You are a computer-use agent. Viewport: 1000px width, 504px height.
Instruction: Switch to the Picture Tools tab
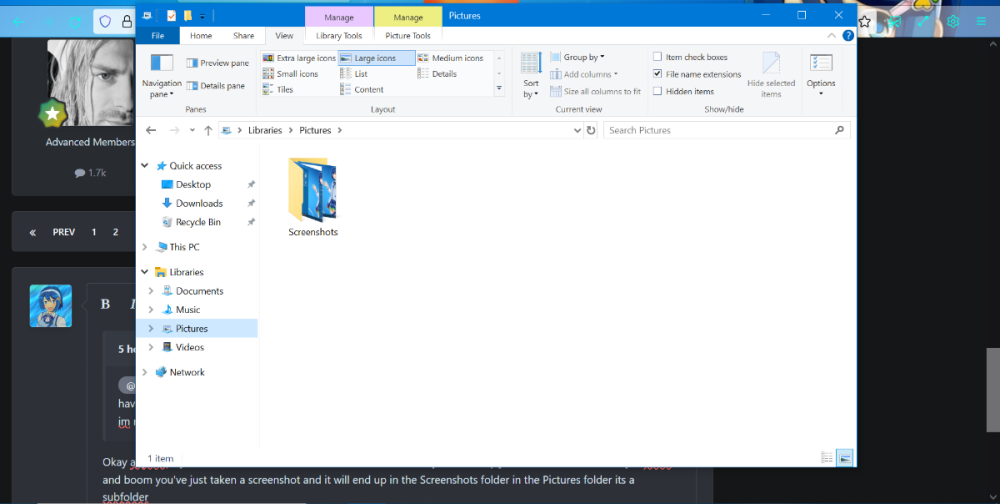tap(407, 35)
